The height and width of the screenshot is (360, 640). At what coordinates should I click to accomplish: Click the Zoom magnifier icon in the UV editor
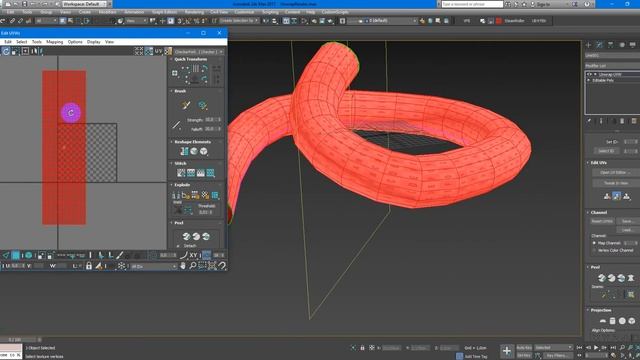coord(192,266)
